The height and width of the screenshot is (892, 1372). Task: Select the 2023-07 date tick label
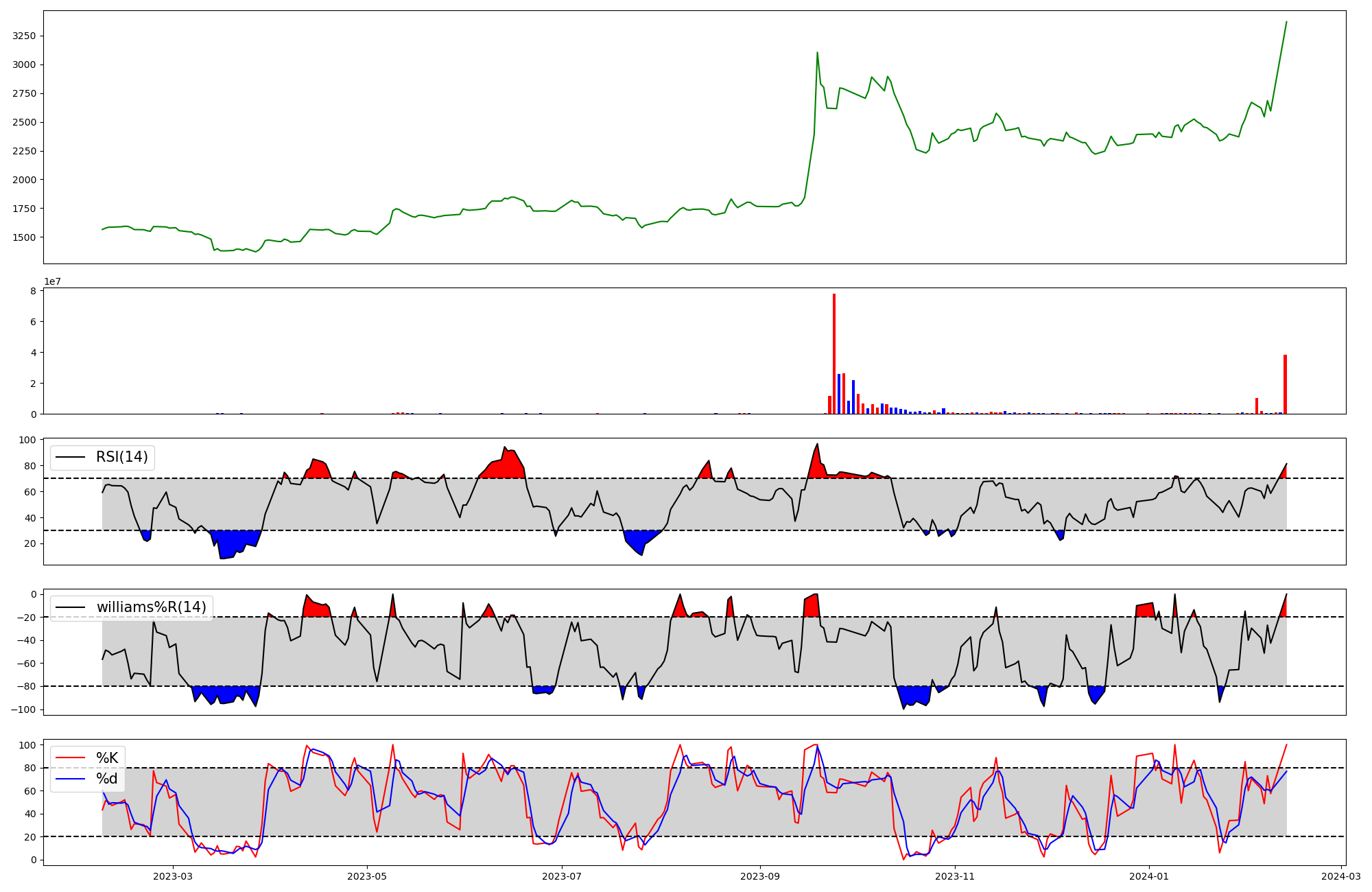(562, 876)
